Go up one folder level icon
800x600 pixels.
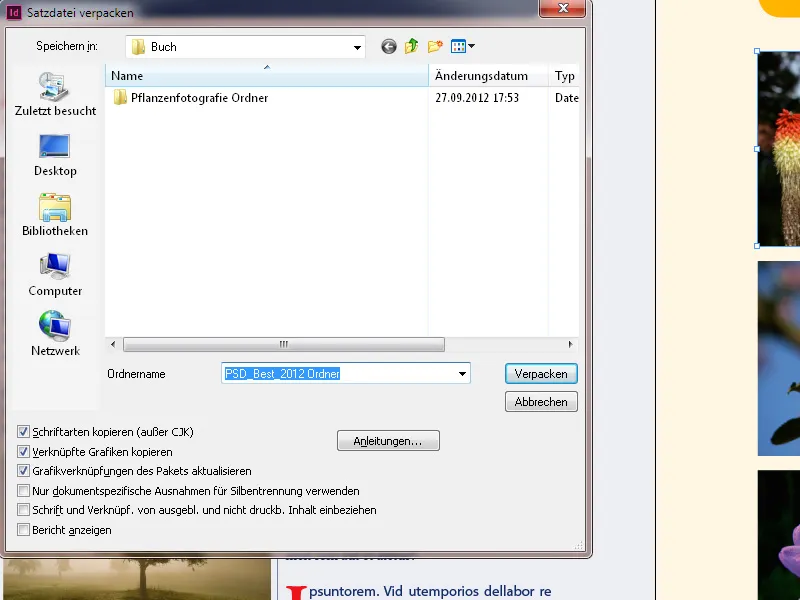click(412, 46)
